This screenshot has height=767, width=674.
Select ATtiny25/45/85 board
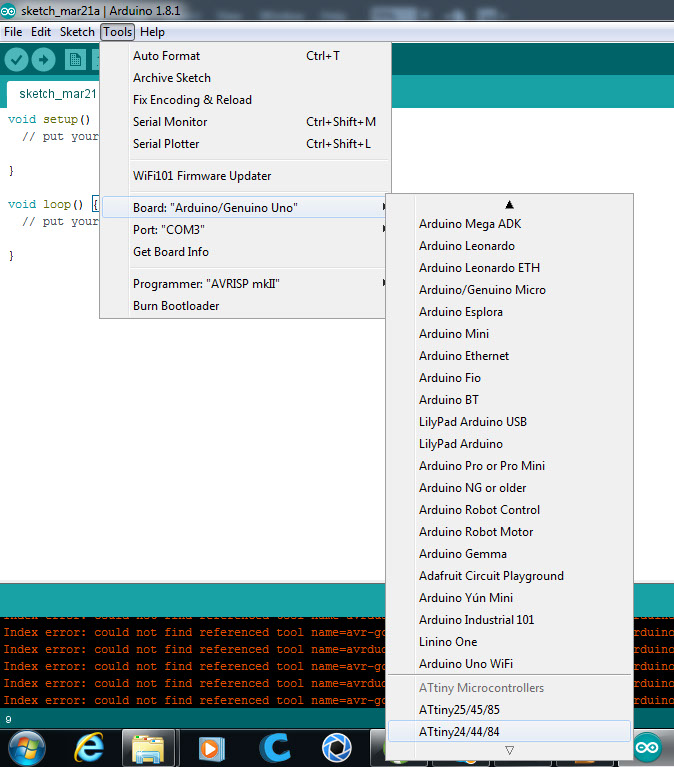[509, 710]
